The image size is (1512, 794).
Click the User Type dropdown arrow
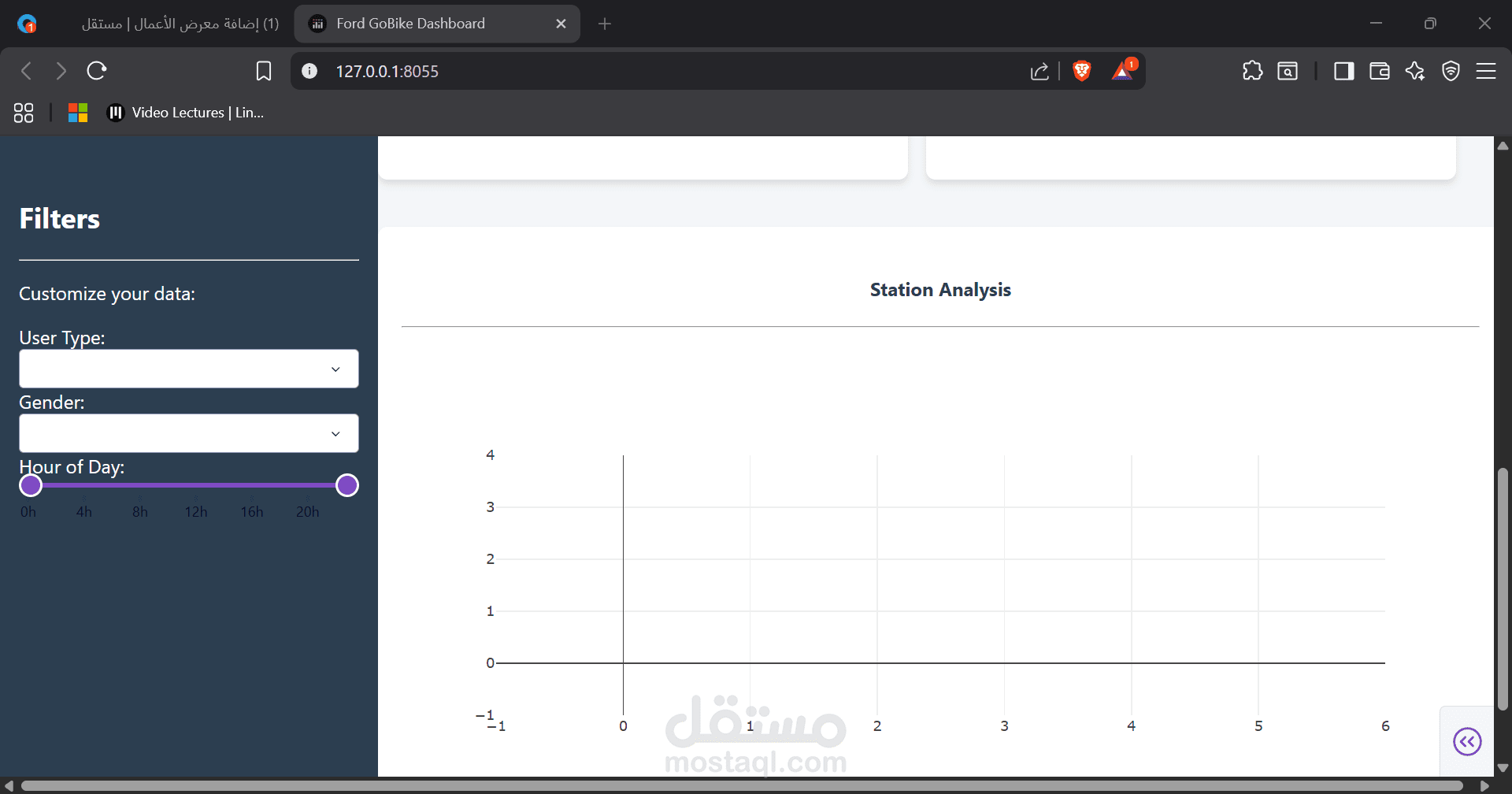click(x=335, y=369)
